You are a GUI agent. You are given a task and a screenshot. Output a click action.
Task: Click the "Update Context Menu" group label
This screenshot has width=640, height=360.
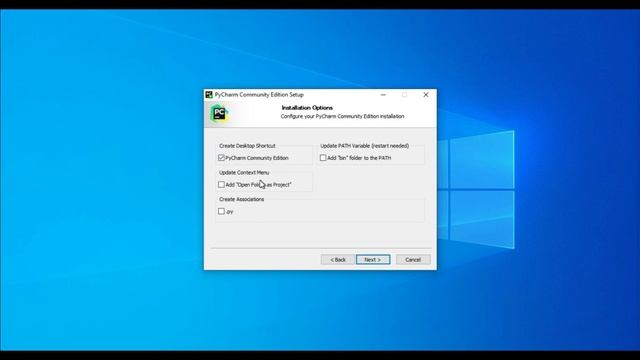(244, 173)
